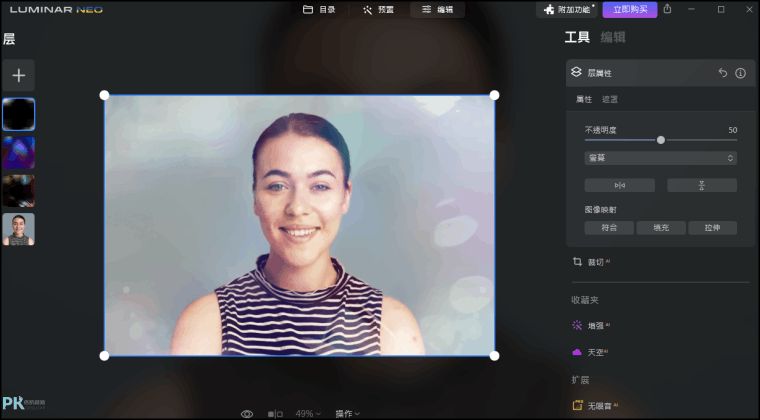Open the 操作 actions dropdown
The height and width of the screenshot is (420, 760).
tap(348, 414)
